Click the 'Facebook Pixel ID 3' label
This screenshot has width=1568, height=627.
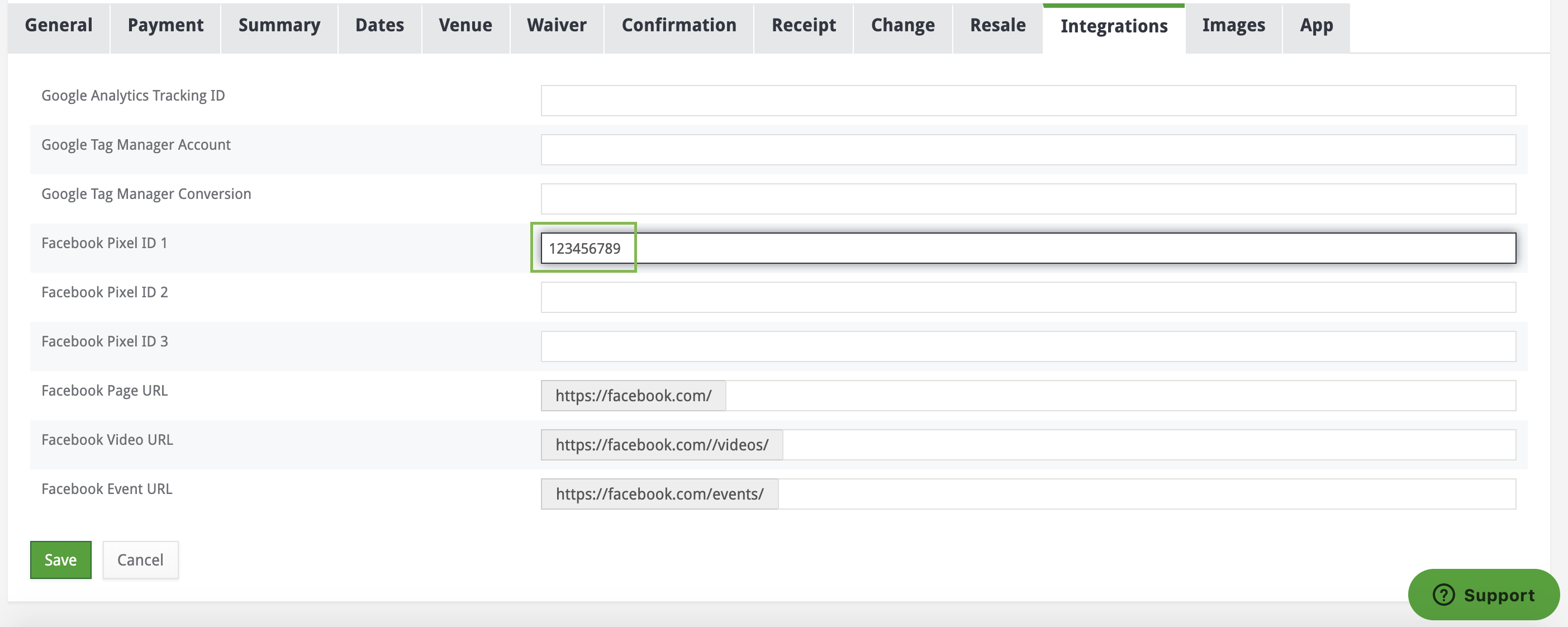(x=104, y=341)
